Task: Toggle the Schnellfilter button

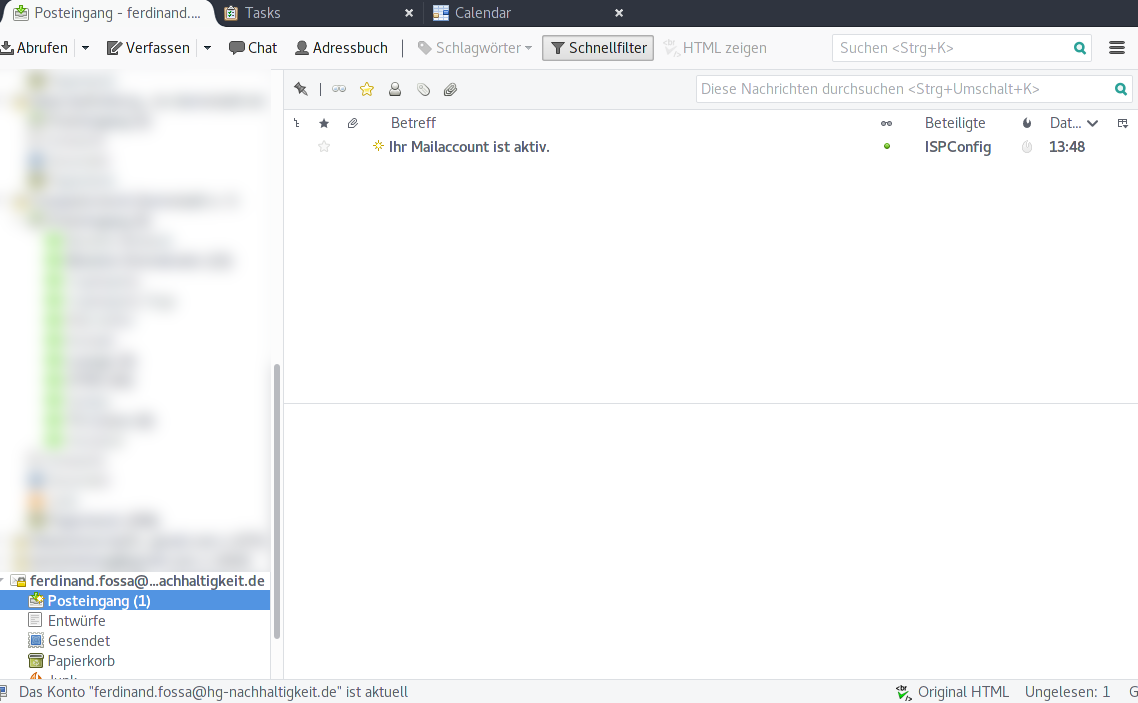Action: (598, 48)
